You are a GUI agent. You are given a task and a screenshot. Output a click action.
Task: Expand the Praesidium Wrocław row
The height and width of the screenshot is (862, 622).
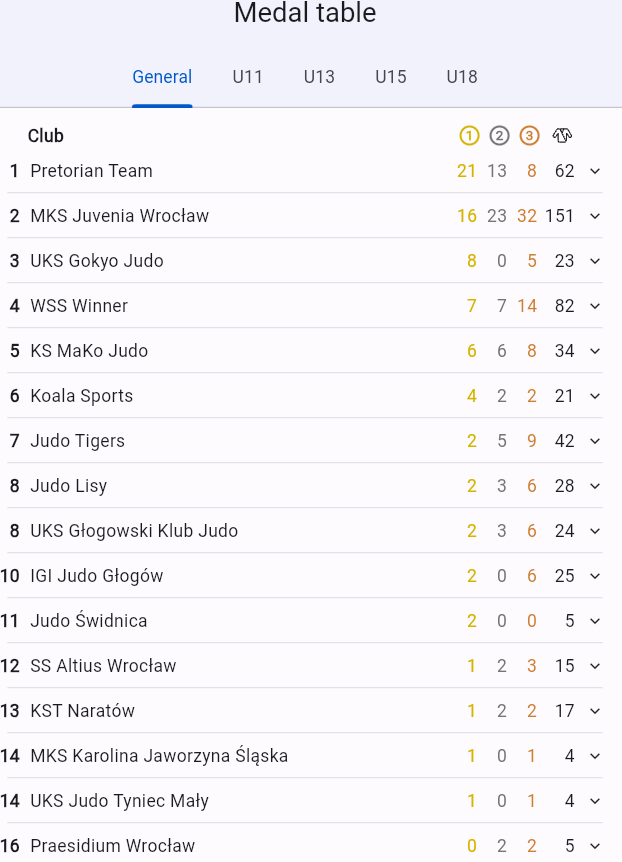pos(595,846)
